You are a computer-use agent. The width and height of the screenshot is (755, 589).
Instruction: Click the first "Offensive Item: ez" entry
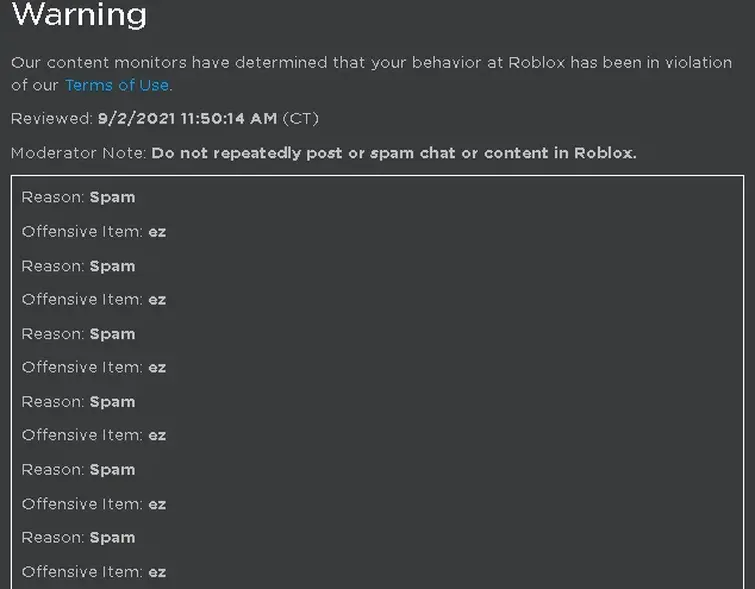94,231
